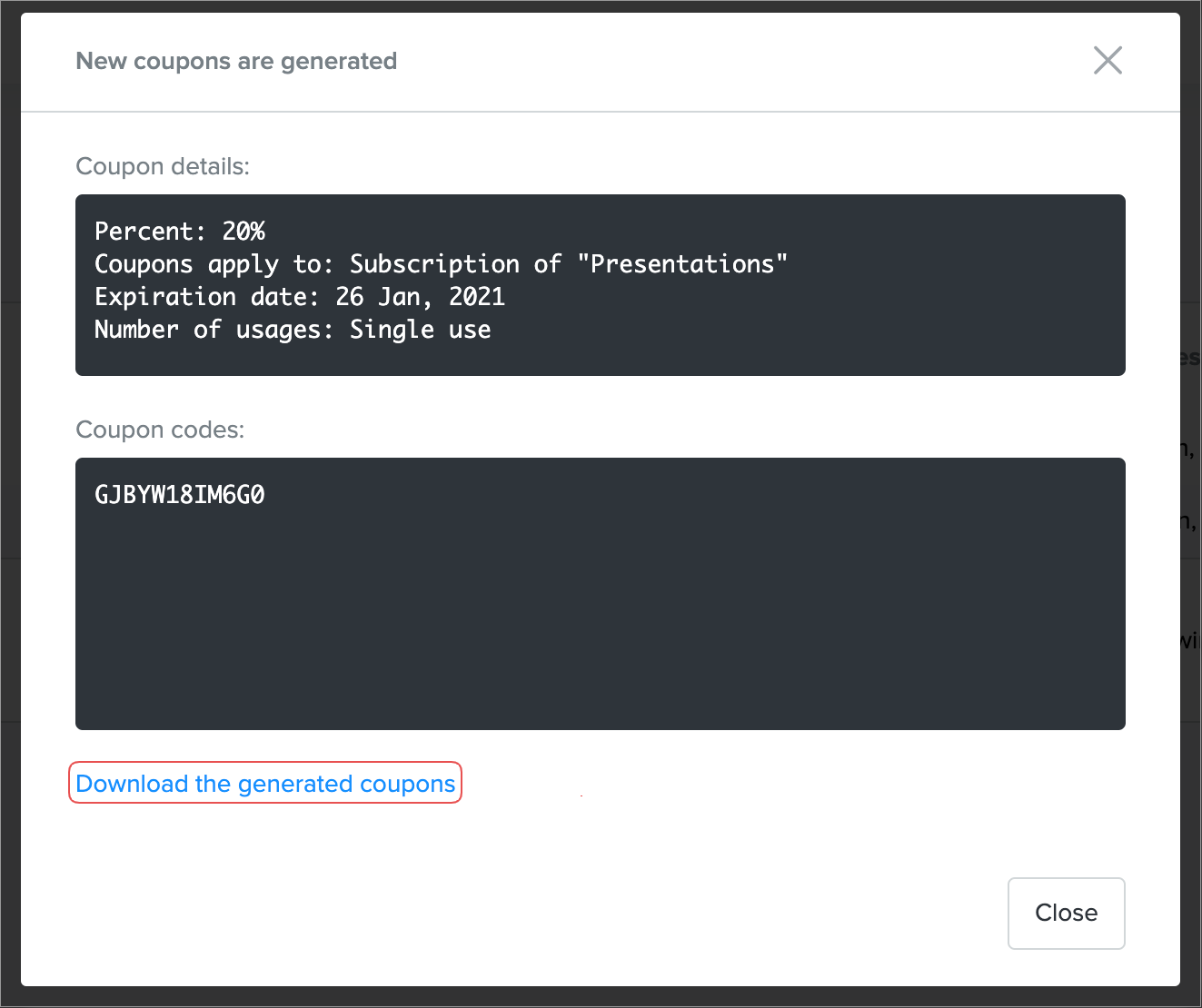Click the "New coupons are generated" title
Screen dimensions: 1202x1008
pyautogui.click(x=236, y=61)
